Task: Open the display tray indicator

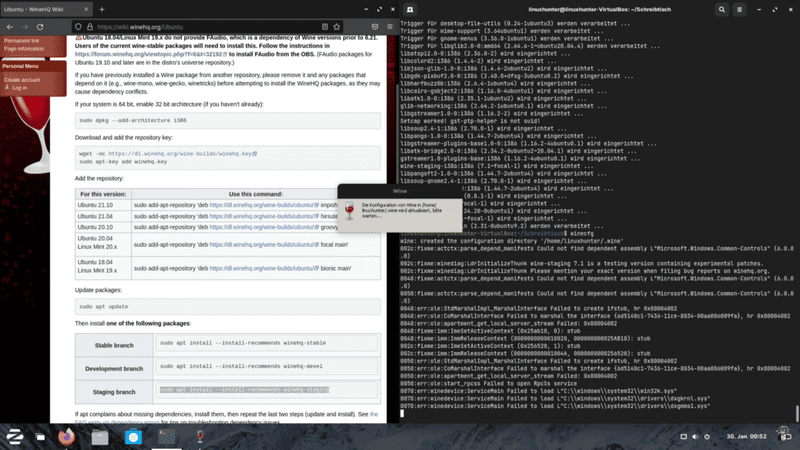Action: 683,437
